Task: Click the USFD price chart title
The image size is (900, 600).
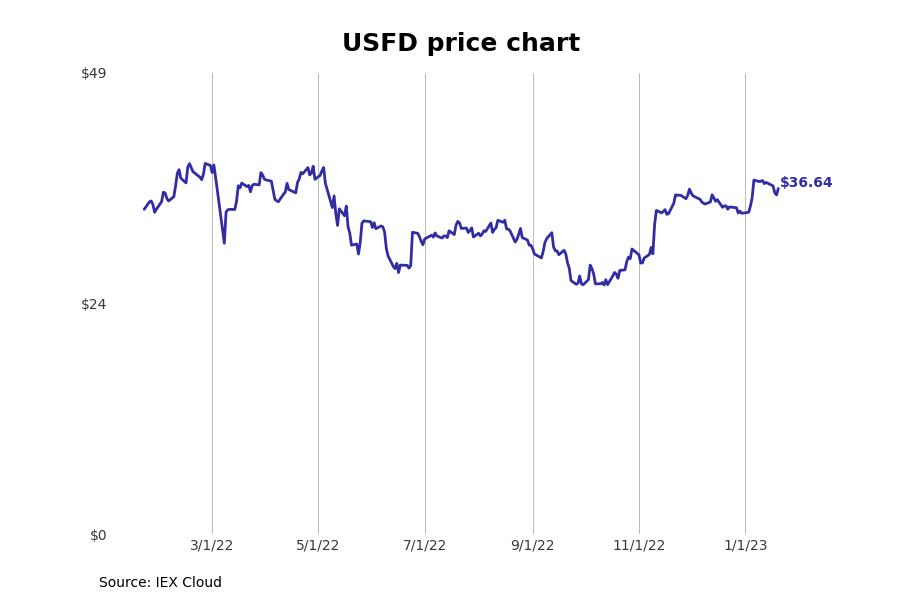Action: [461, 43]
